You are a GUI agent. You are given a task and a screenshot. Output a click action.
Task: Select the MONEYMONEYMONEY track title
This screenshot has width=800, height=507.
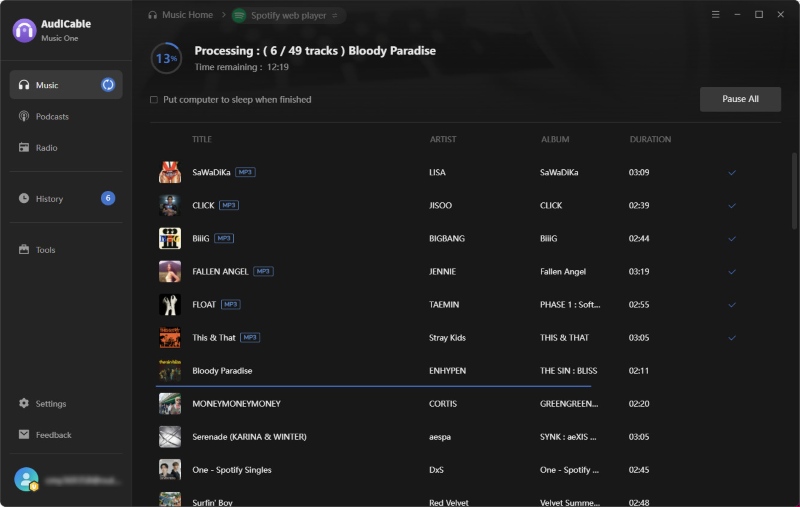[x=236, y=403]
